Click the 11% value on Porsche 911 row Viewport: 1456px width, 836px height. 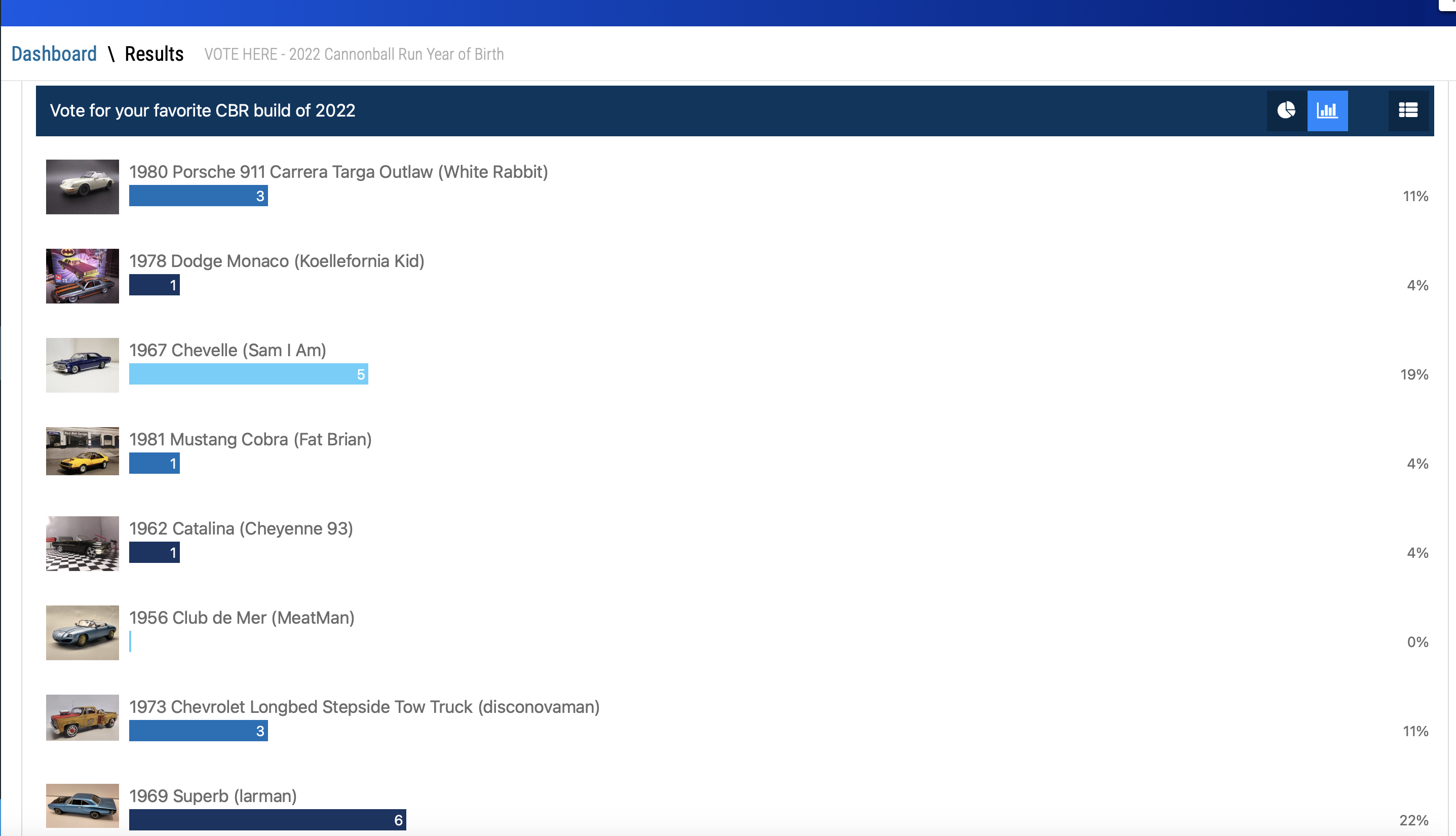pyautogui.click(x=1416, y=197)
